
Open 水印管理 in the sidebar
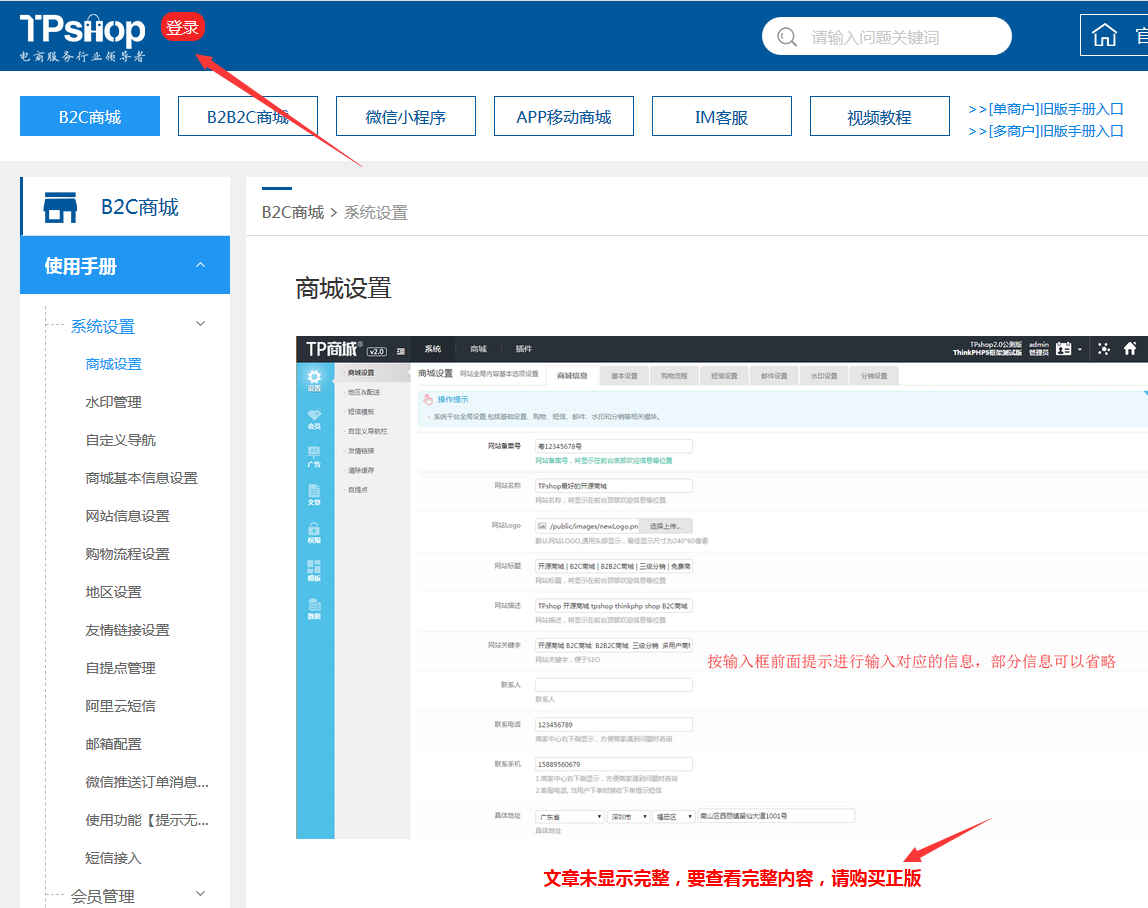114,402
